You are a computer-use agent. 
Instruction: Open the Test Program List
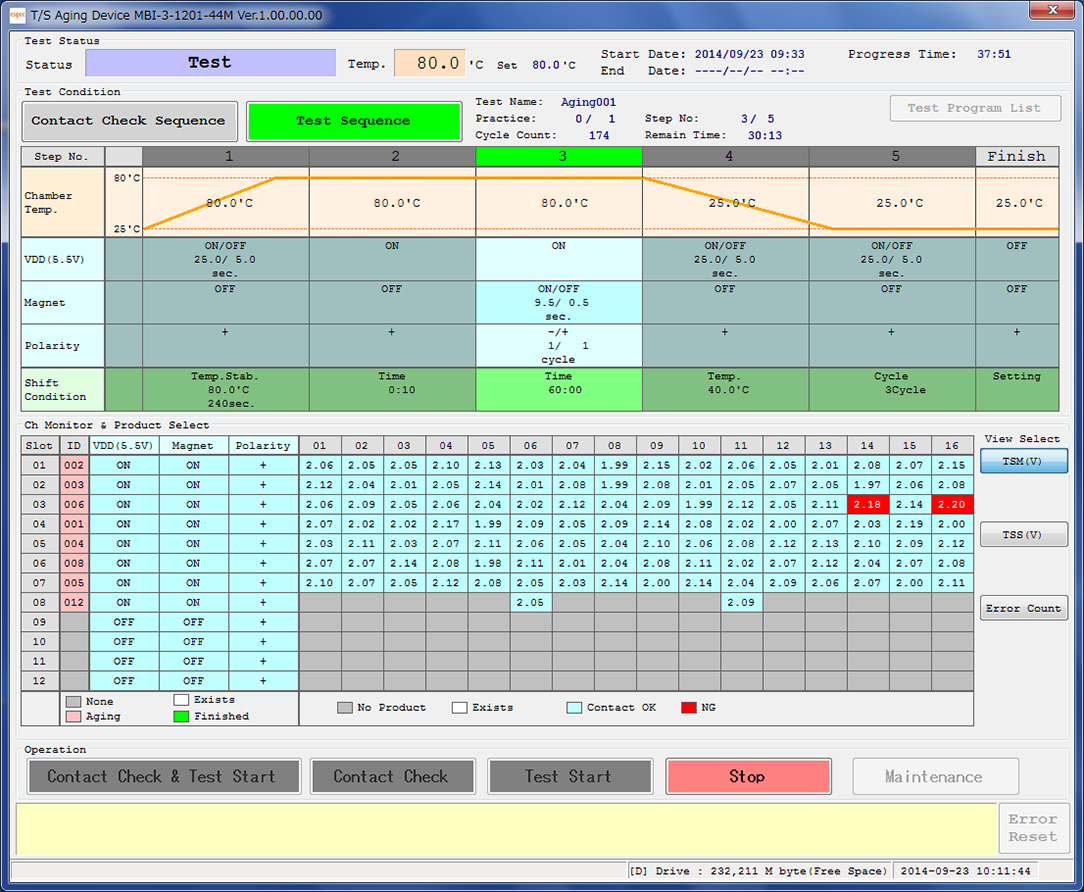[x=975, y=109]
